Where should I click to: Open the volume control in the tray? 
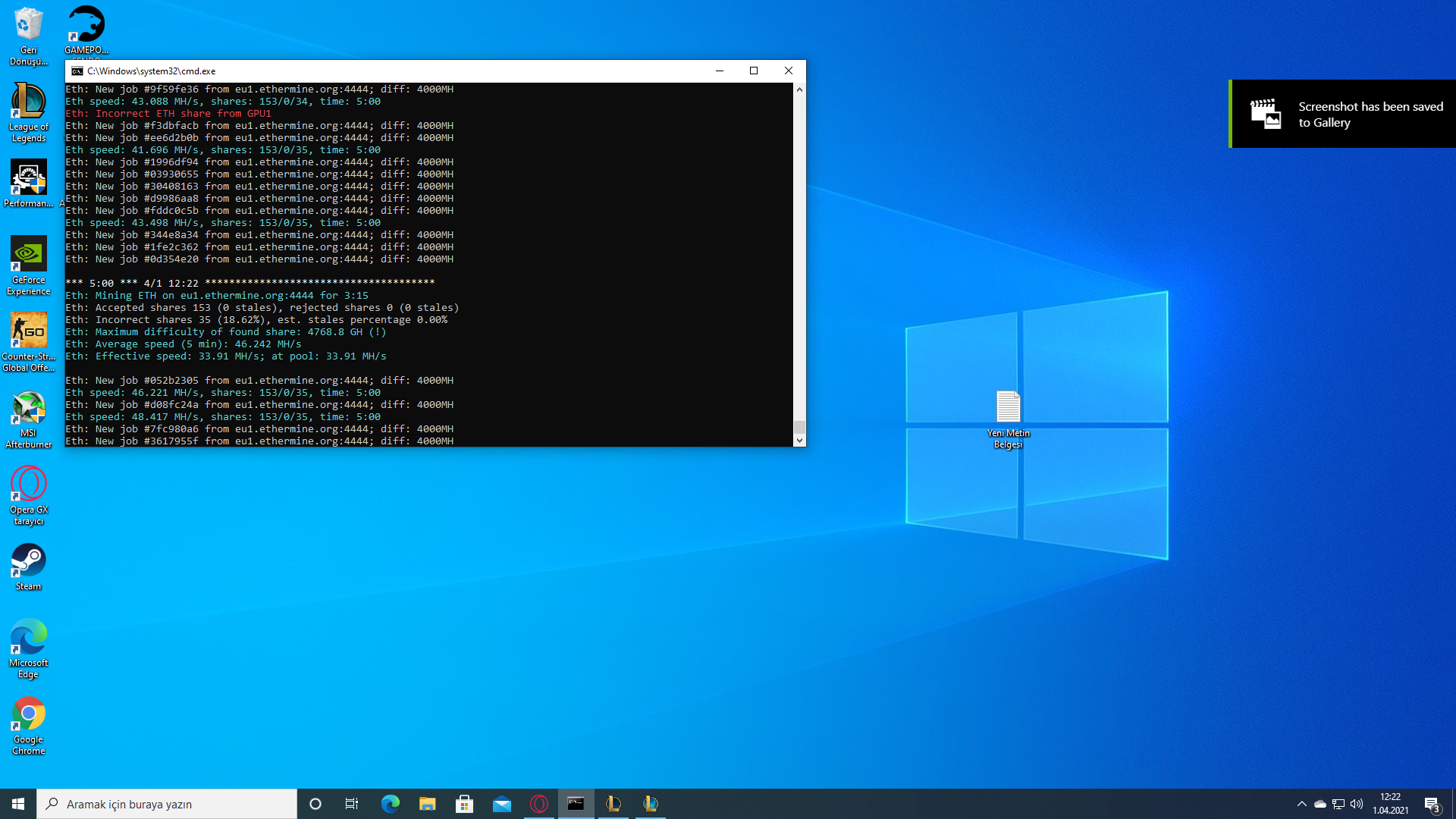pos(1357,804)
